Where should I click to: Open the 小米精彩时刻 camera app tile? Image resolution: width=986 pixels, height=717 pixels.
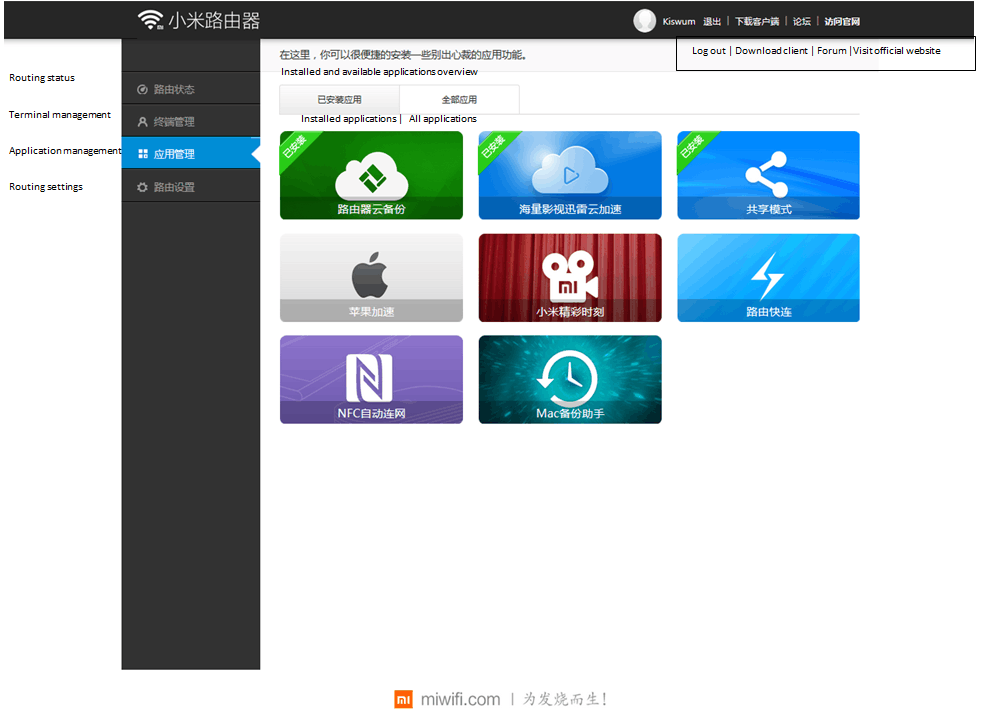570,278
